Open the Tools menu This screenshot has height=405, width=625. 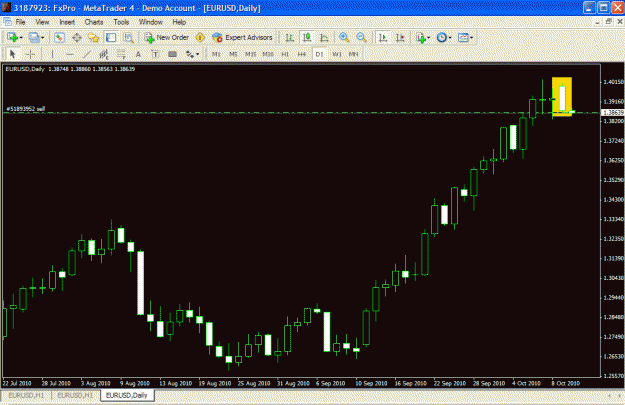pos(121,22)
